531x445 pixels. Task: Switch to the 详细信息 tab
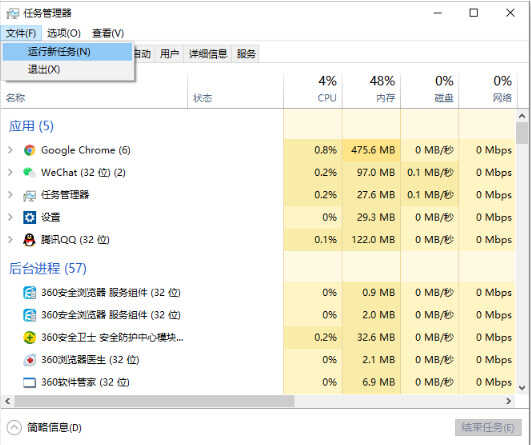pos(208,54)
